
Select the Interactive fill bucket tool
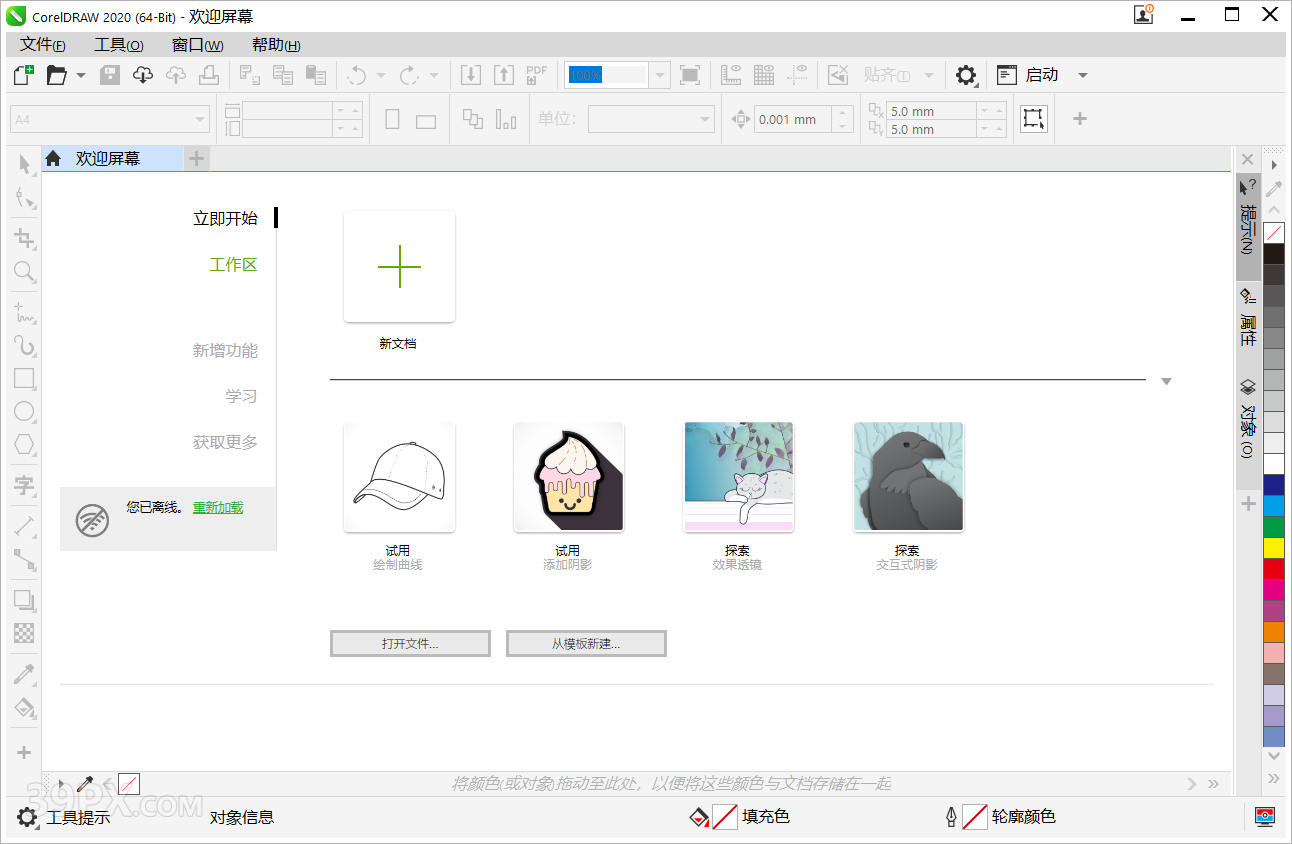pos(25,708)
